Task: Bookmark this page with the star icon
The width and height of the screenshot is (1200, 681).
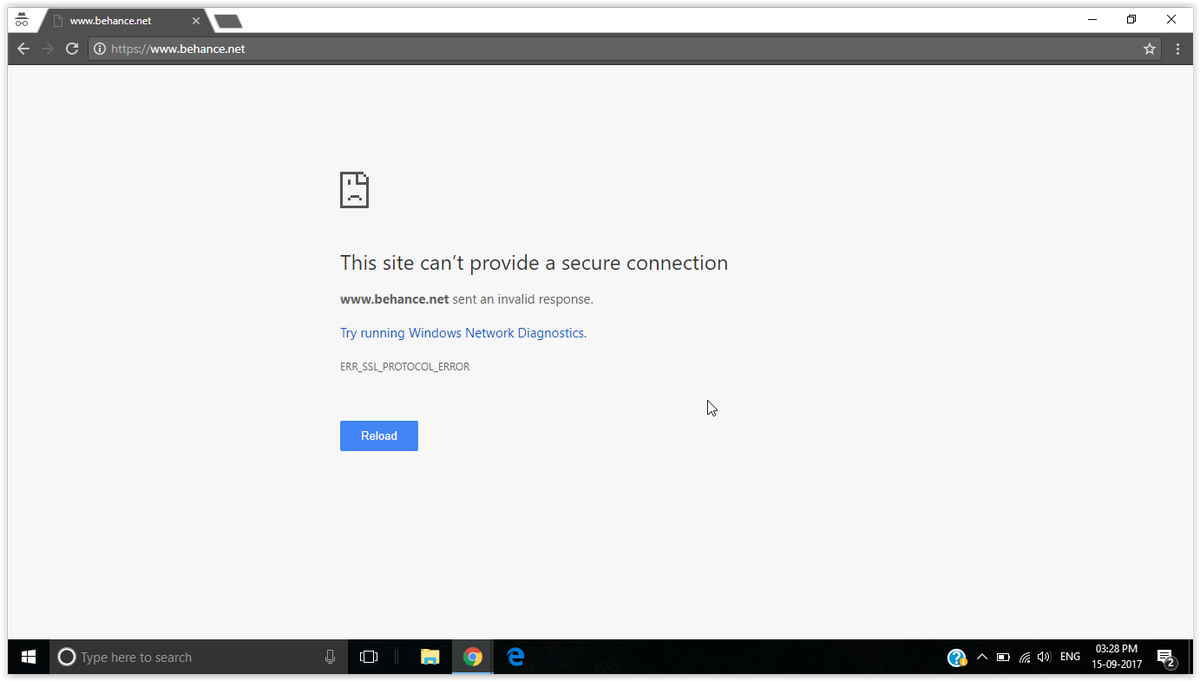Action: point(1150,48)
